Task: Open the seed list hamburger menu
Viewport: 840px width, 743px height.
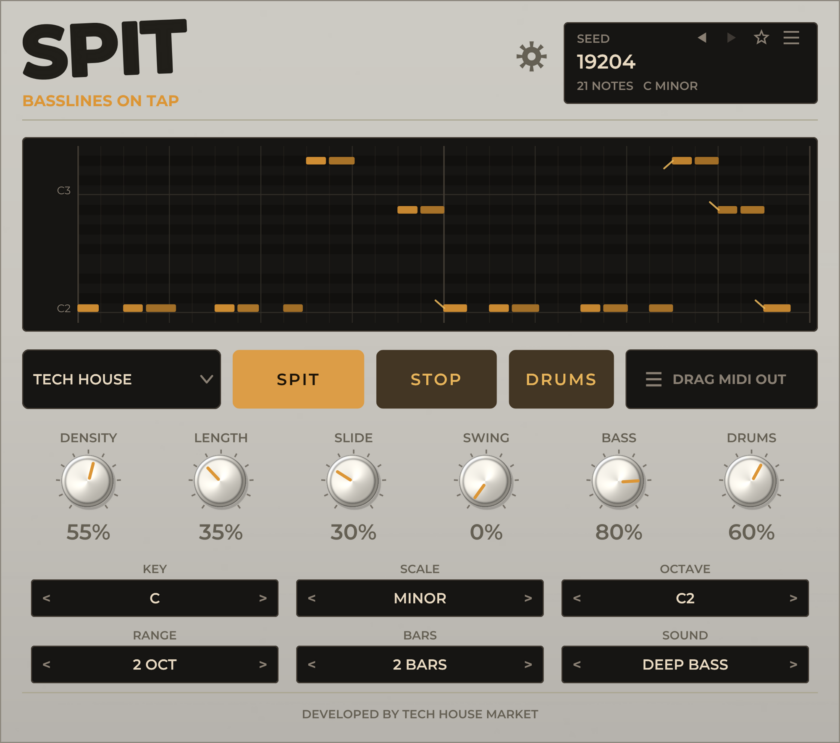Action: pyautogui.click(x=791, y=37)
